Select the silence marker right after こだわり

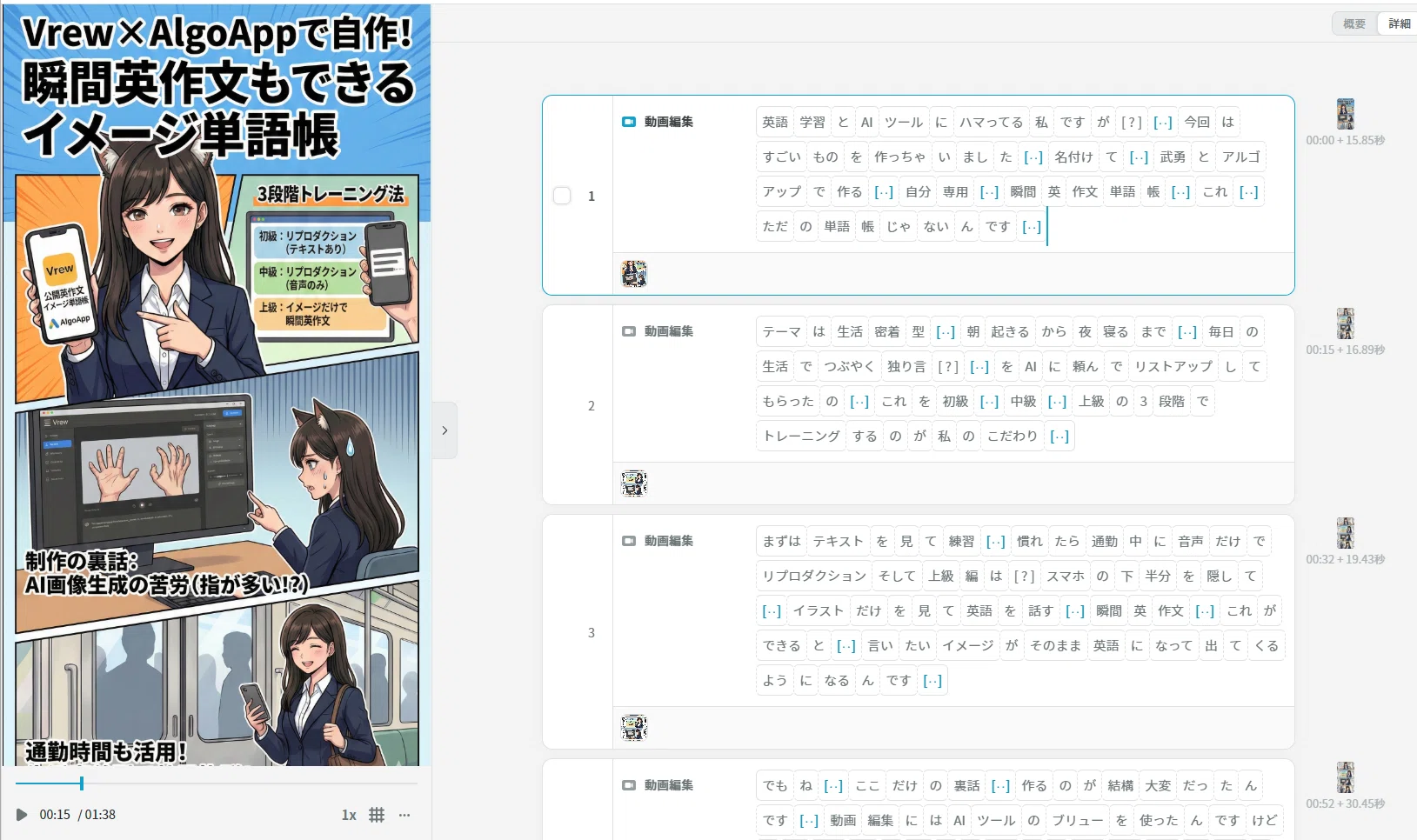[1059, 437]
